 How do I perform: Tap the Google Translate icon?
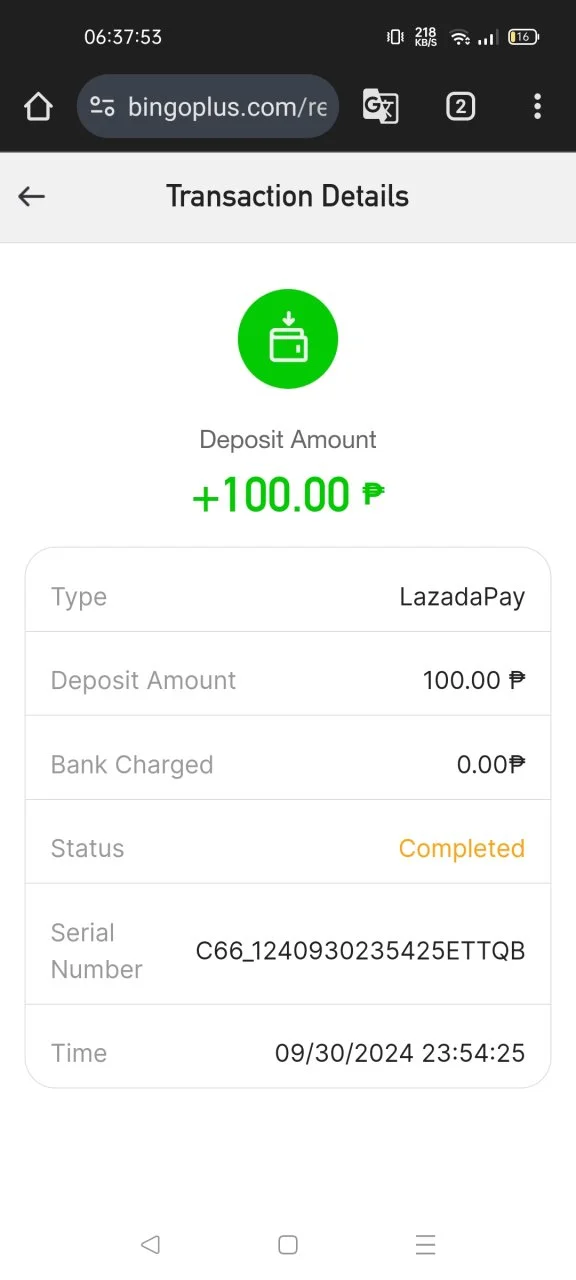point(380,106)
